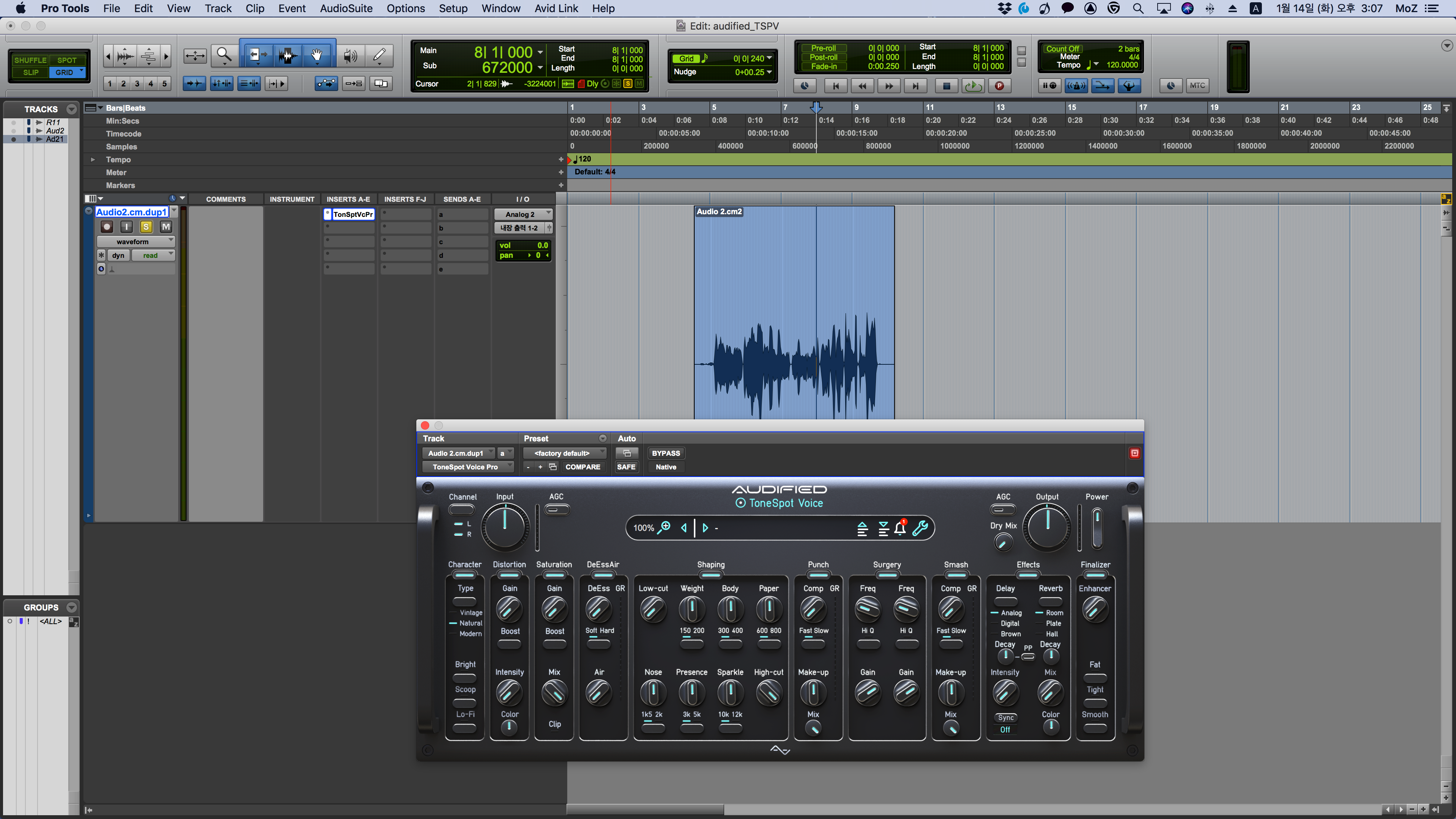Click the TonSptVcPr insert slot
This screenshot has width=1456, height=819.
click(x=349, y=214)
